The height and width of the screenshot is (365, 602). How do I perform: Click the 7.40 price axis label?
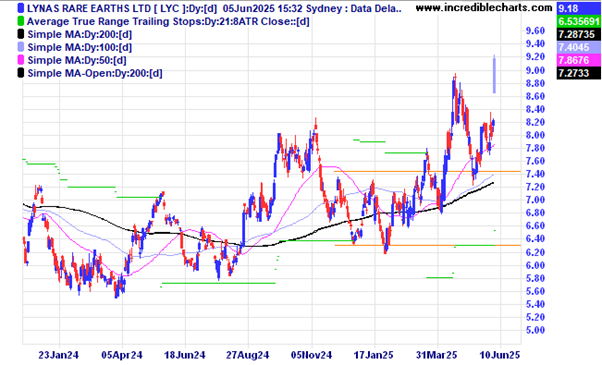coord(535,174)
